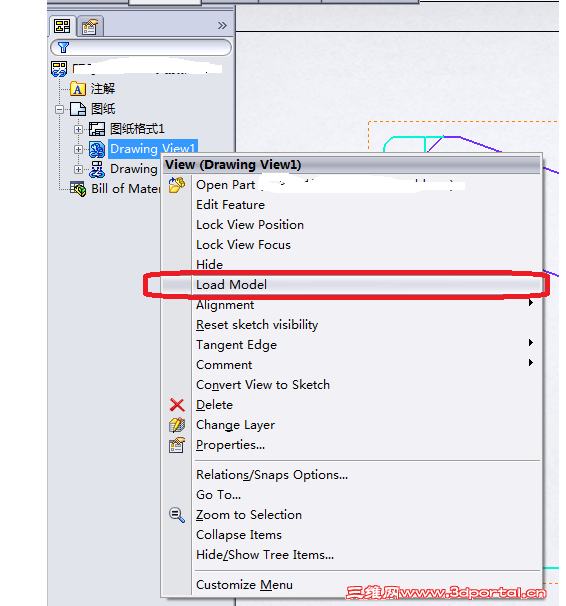Open the FeatureManager design tree tab
Screen dimensions: 566x606
point(63,26)
